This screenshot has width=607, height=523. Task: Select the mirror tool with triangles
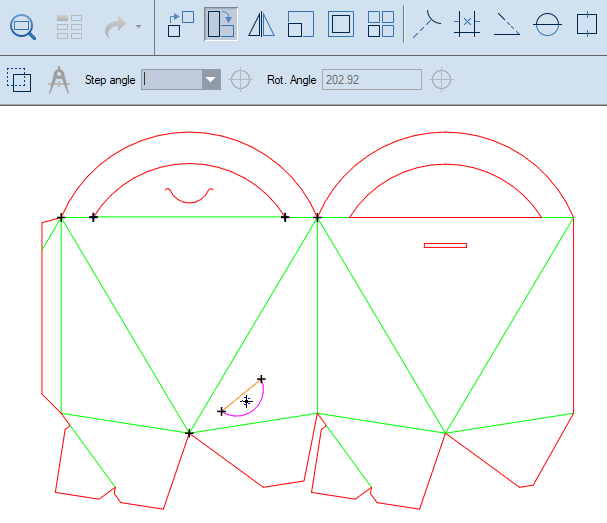(x=261, y=24)
